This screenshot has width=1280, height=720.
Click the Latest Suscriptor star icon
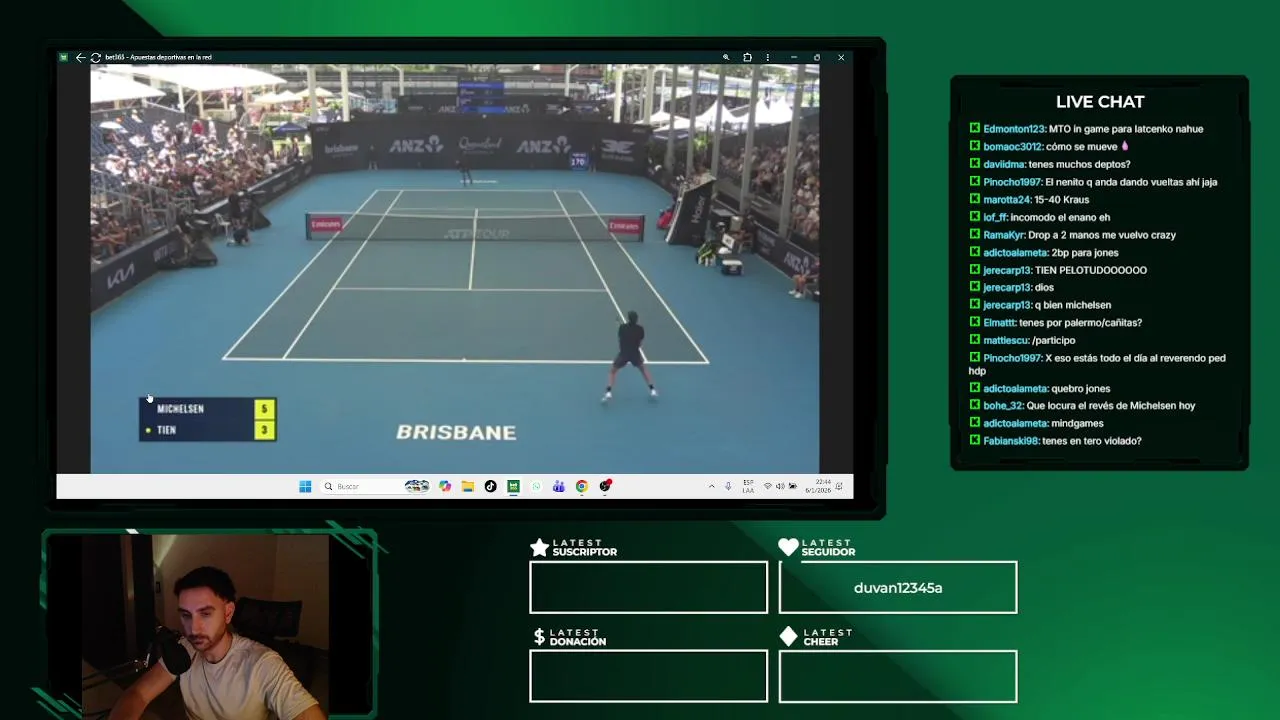tap(539, 547)
